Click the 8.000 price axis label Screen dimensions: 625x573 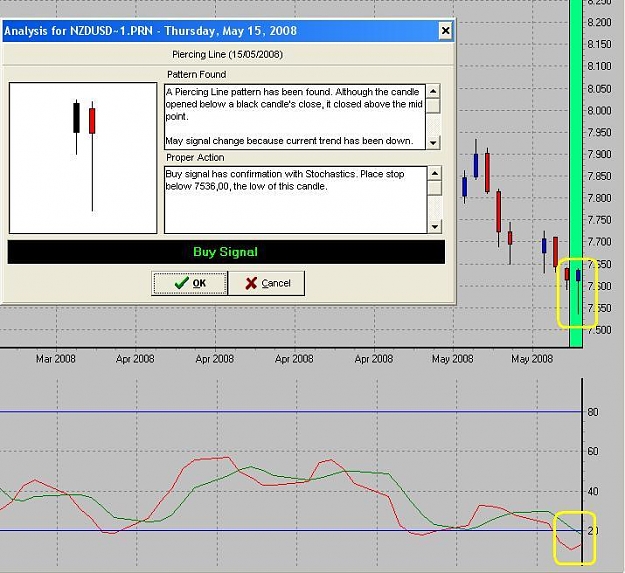(x=599, y=110)
